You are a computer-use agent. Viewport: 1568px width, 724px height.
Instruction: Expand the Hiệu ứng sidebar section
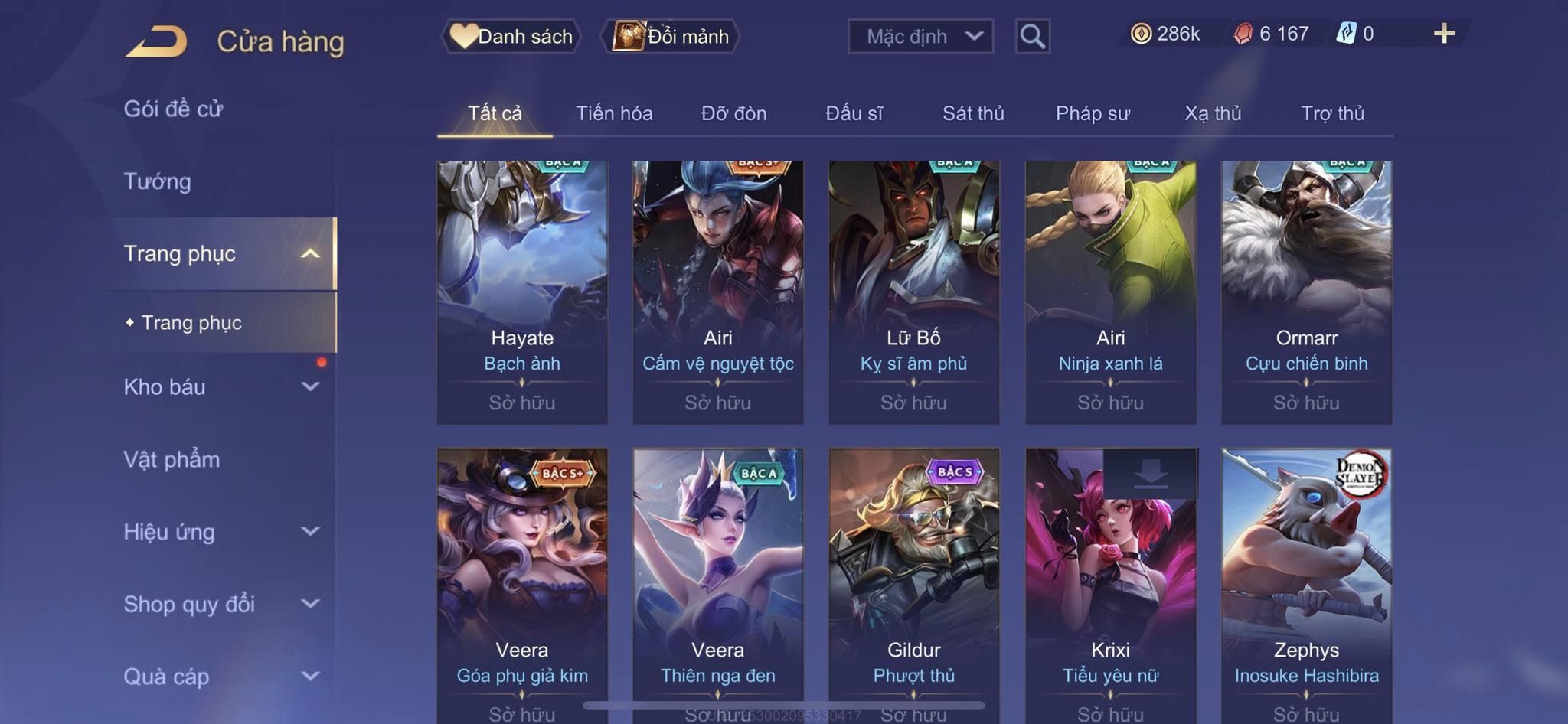click(310, 531)
